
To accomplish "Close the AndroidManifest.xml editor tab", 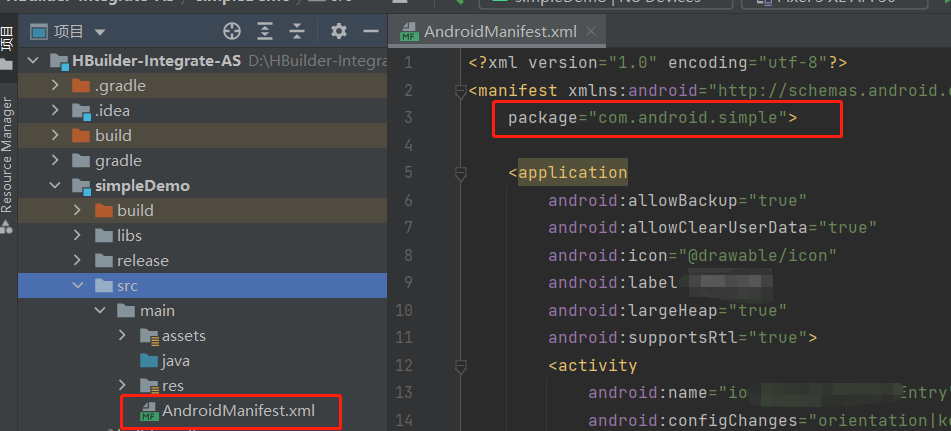I will pos(591,30).
